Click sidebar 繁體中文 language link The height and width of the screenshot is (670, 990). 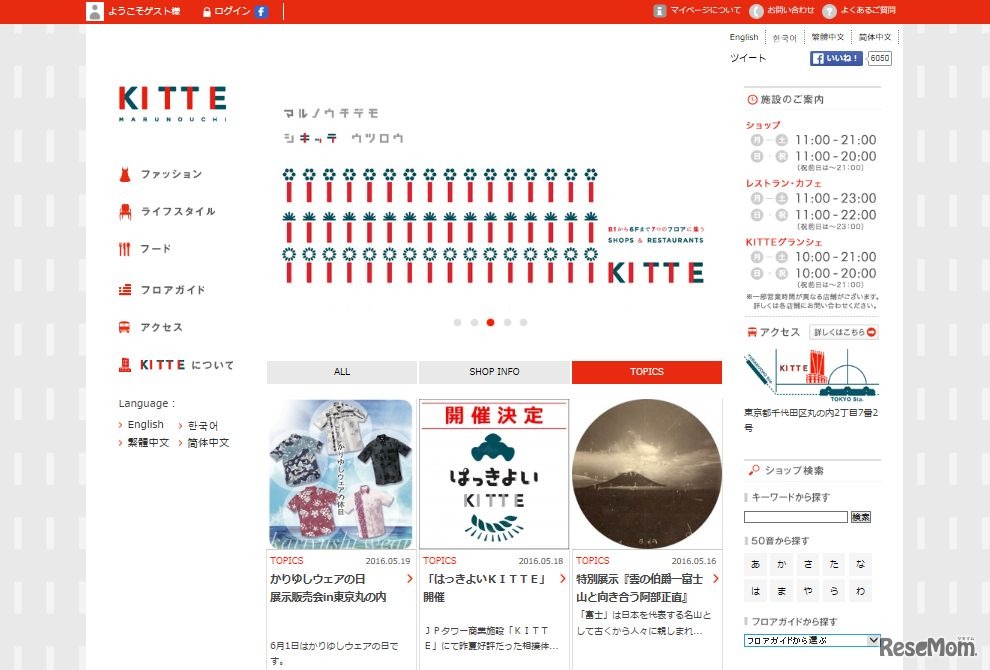(148, 443)
